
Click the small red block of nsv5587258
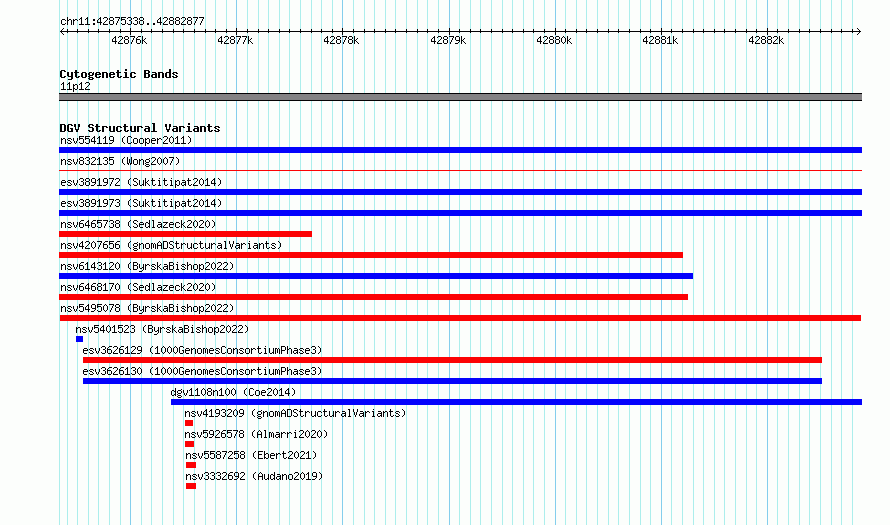pos(191,465)
